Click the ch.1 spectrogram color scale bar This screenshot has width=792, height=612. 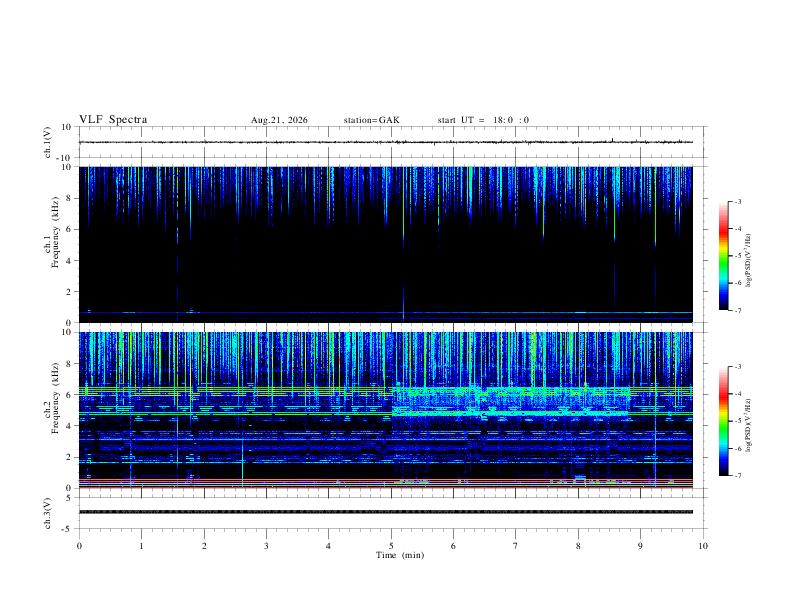pos(723,256)
